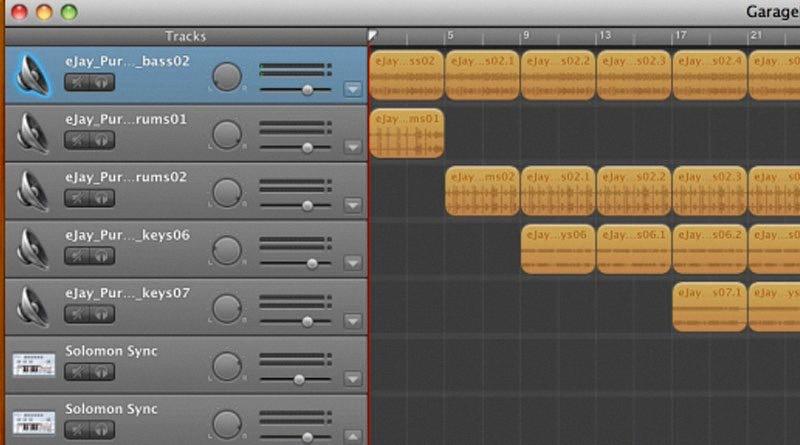
Task: Select the eJay...s06.2 keys region
Action: pos(710,249)
